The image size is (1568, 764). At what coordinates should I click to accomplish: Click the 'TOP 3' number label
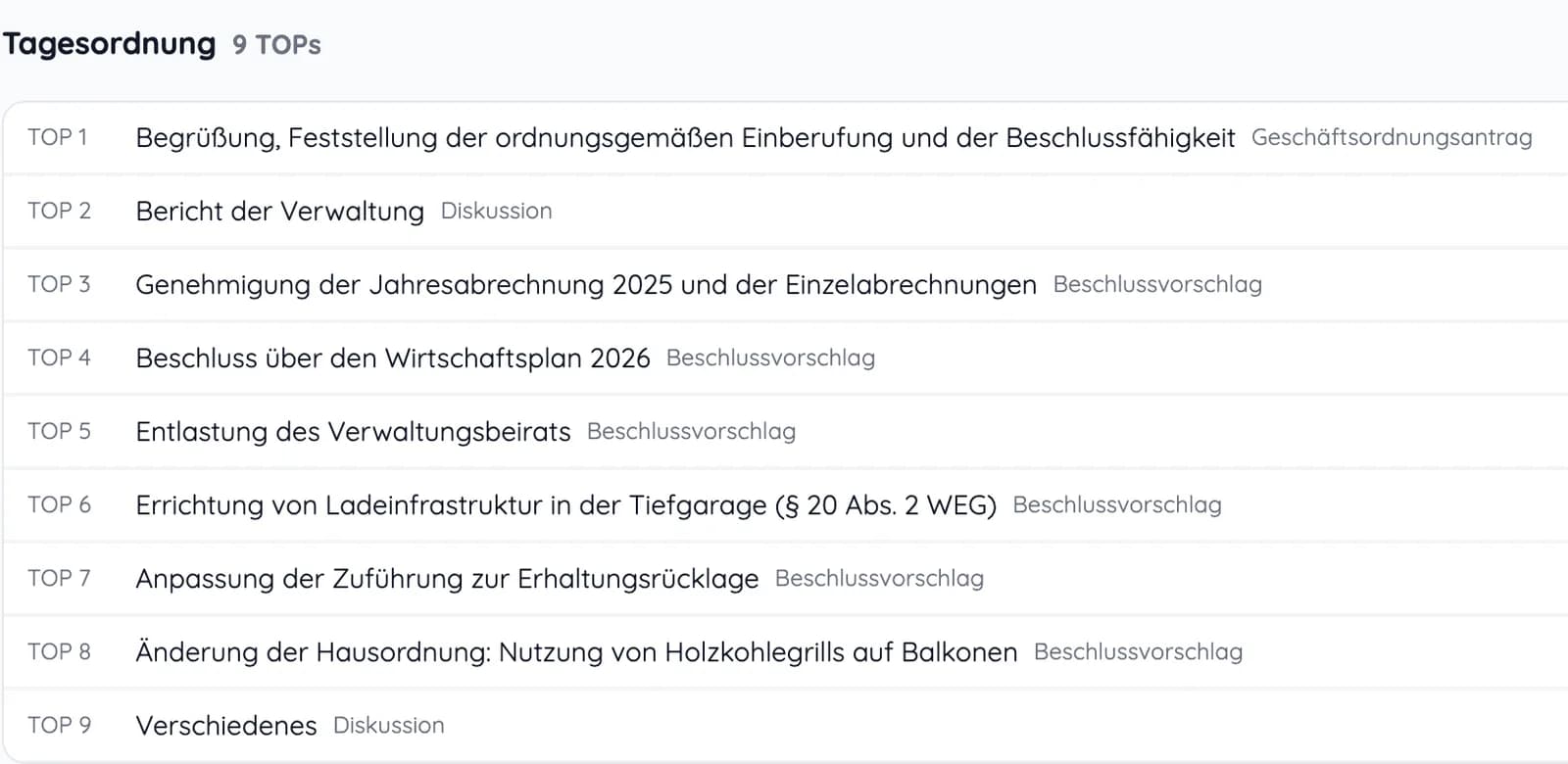click(x=59, y=284)
